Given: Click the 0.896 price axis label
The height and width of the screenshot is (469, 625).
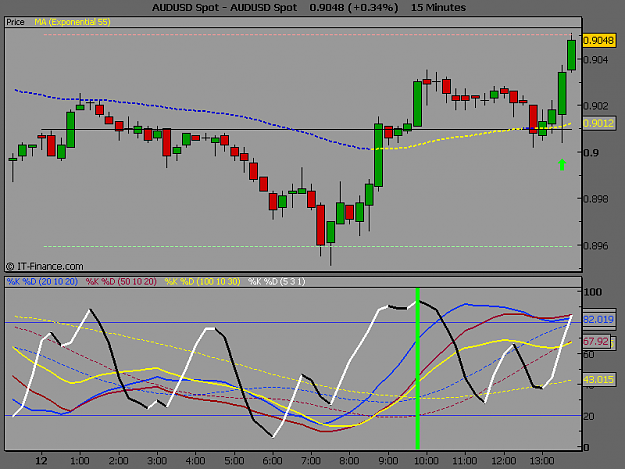Looking at the screenshot, I should (597, 246).
